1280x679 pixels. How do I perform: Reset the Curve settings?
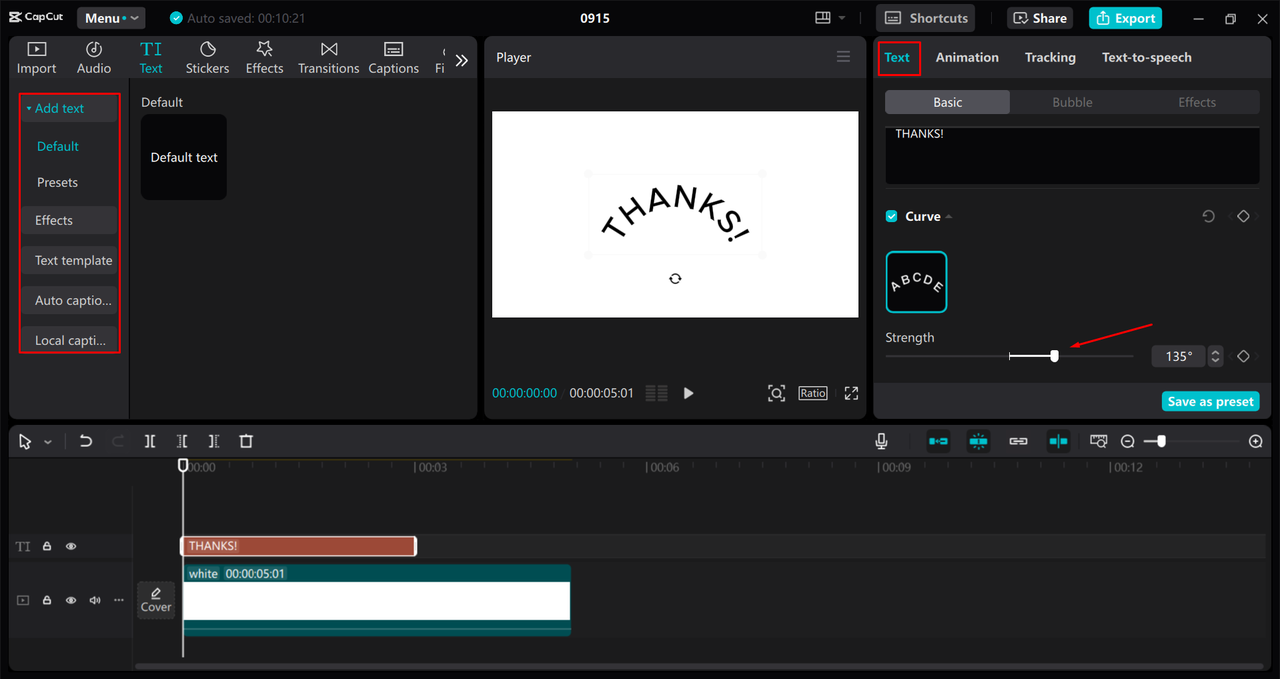1208,216
